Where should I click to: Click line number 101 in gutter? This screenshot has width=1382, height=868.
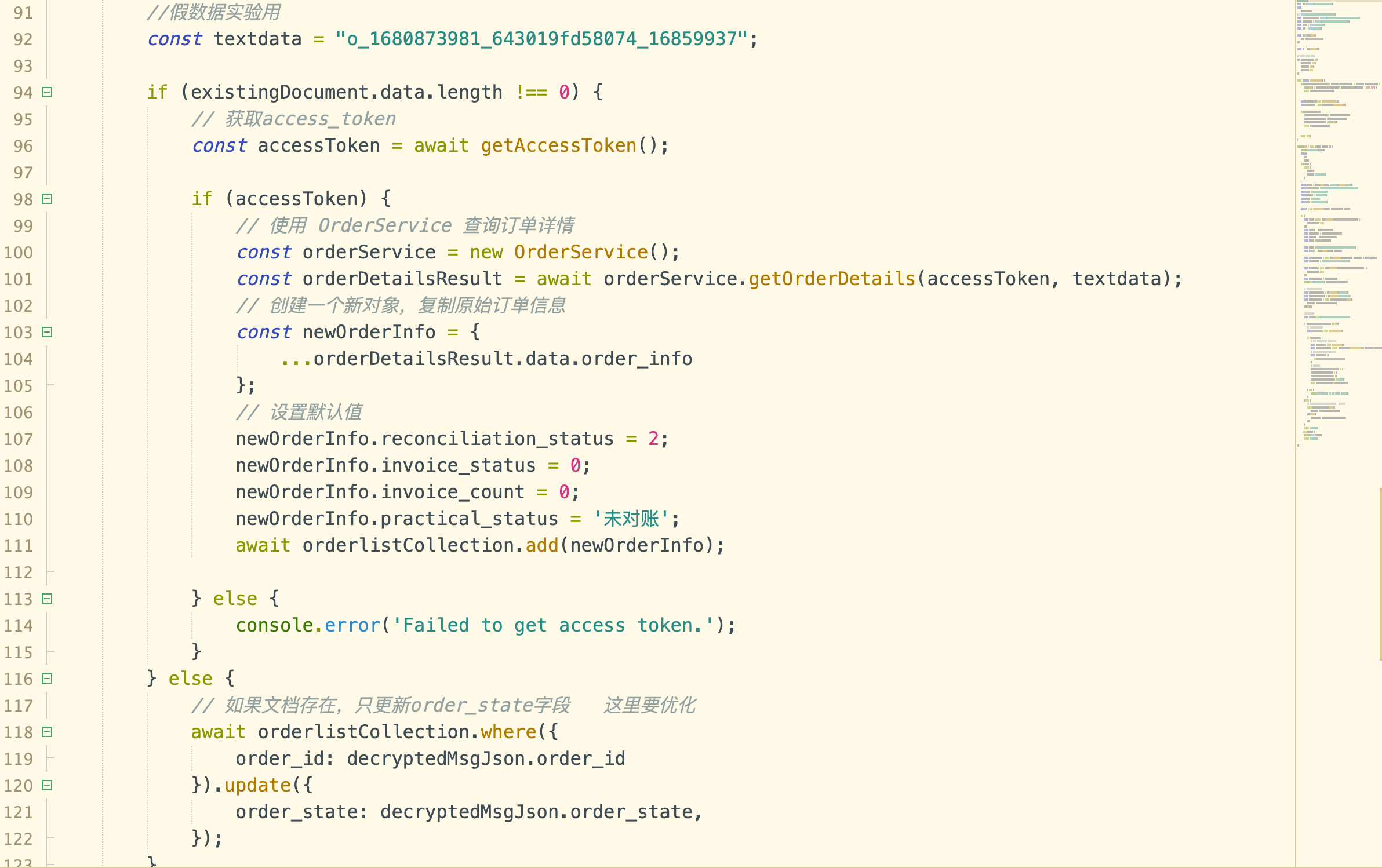[19, 279]
